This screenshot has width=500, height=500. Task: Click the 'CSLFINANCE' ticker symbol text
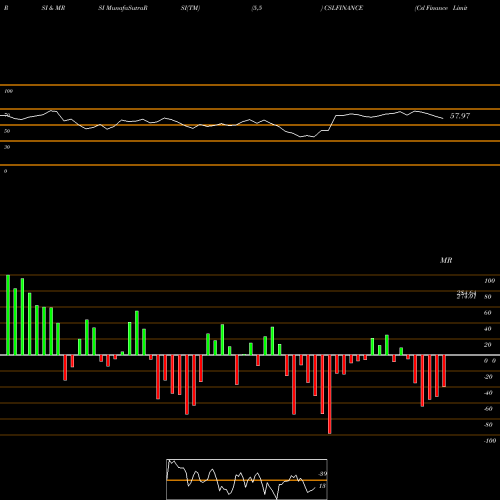click(343, 8)
